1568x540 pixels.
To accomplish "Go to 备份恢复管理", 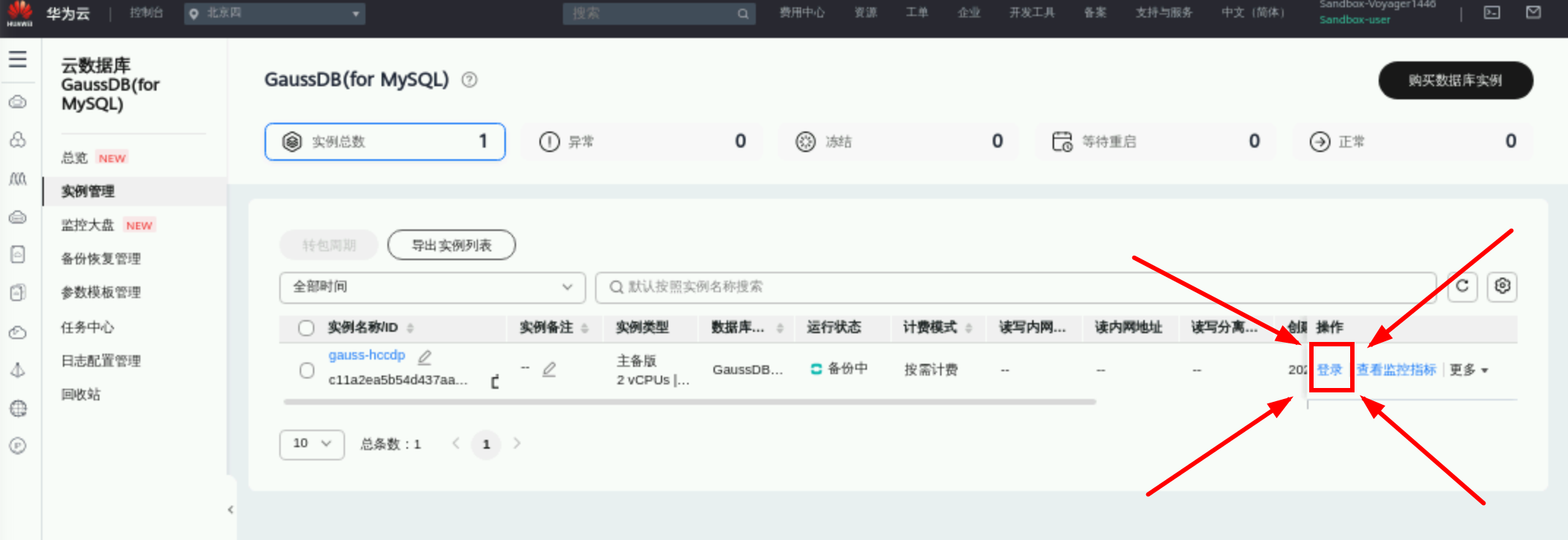I will coord(101,259).
